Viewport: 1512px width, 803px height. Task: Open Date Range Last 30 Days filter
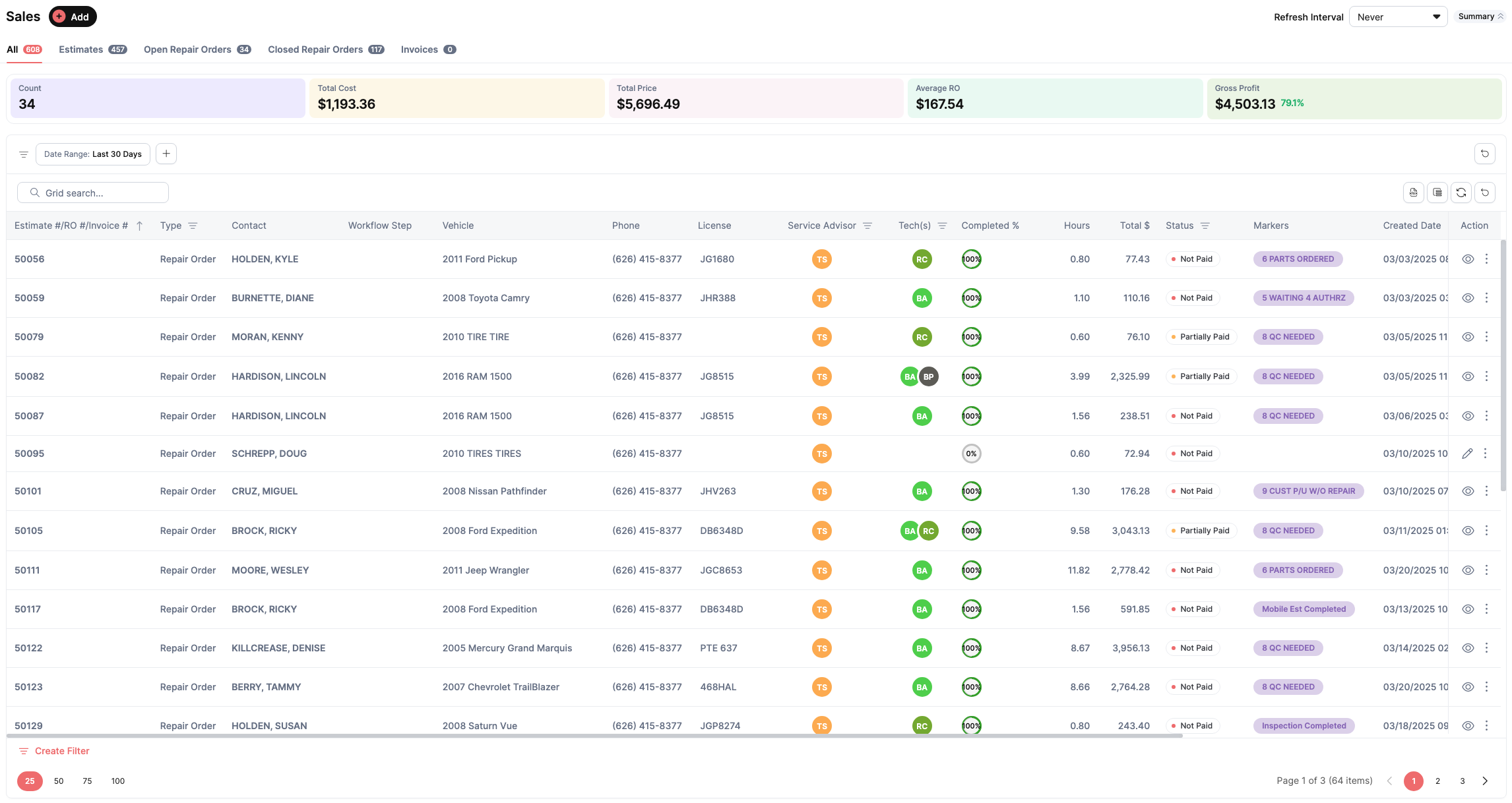93,154
